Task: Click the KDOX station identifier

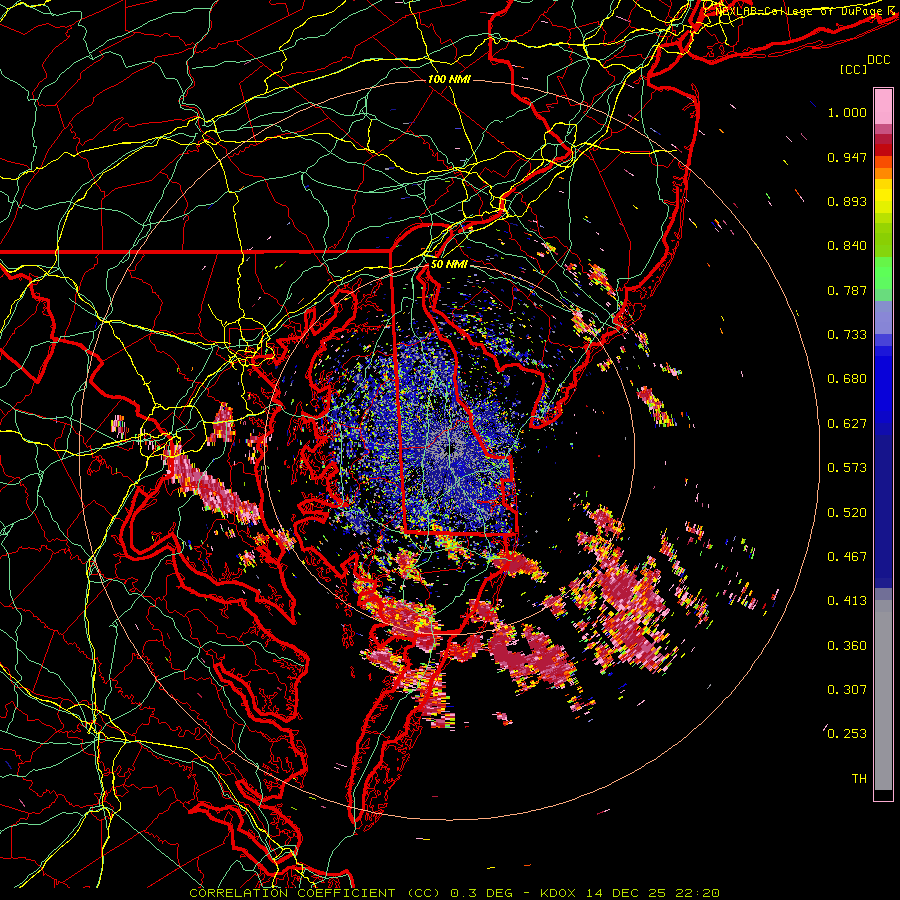Action: 559,893
